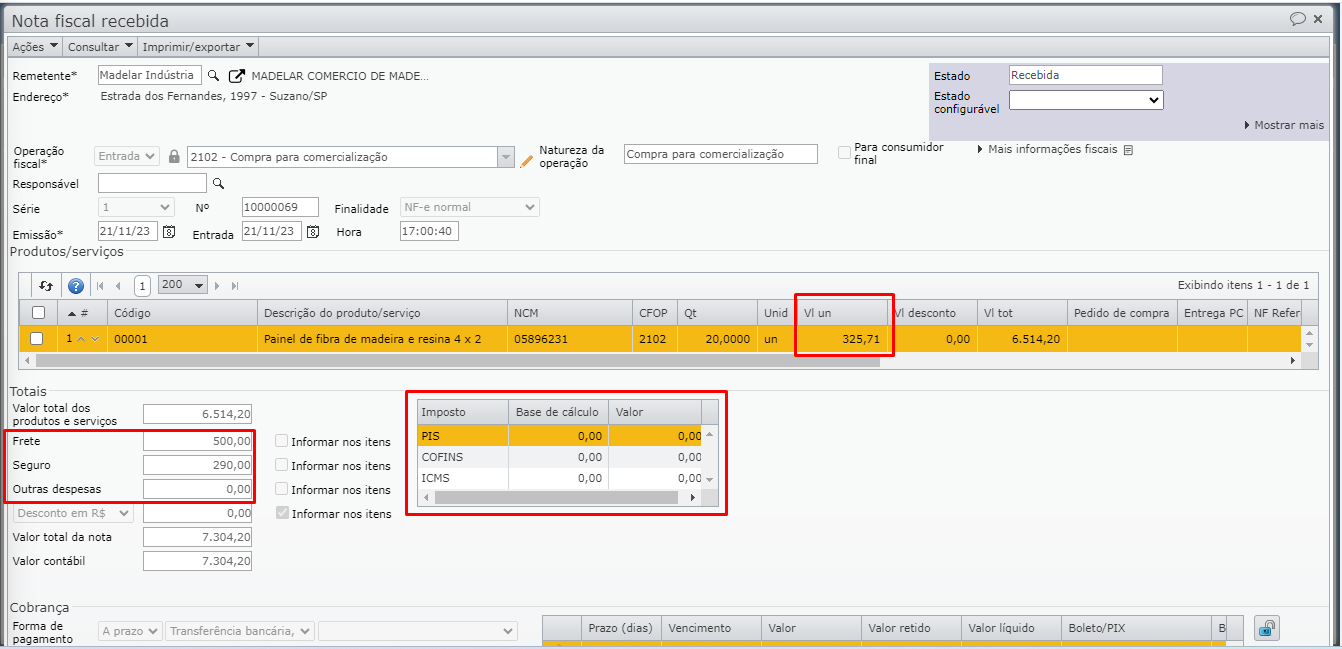
Task: Select the checkbox for product row 00001
Action: pyautogui.click(x=37, y=339)
